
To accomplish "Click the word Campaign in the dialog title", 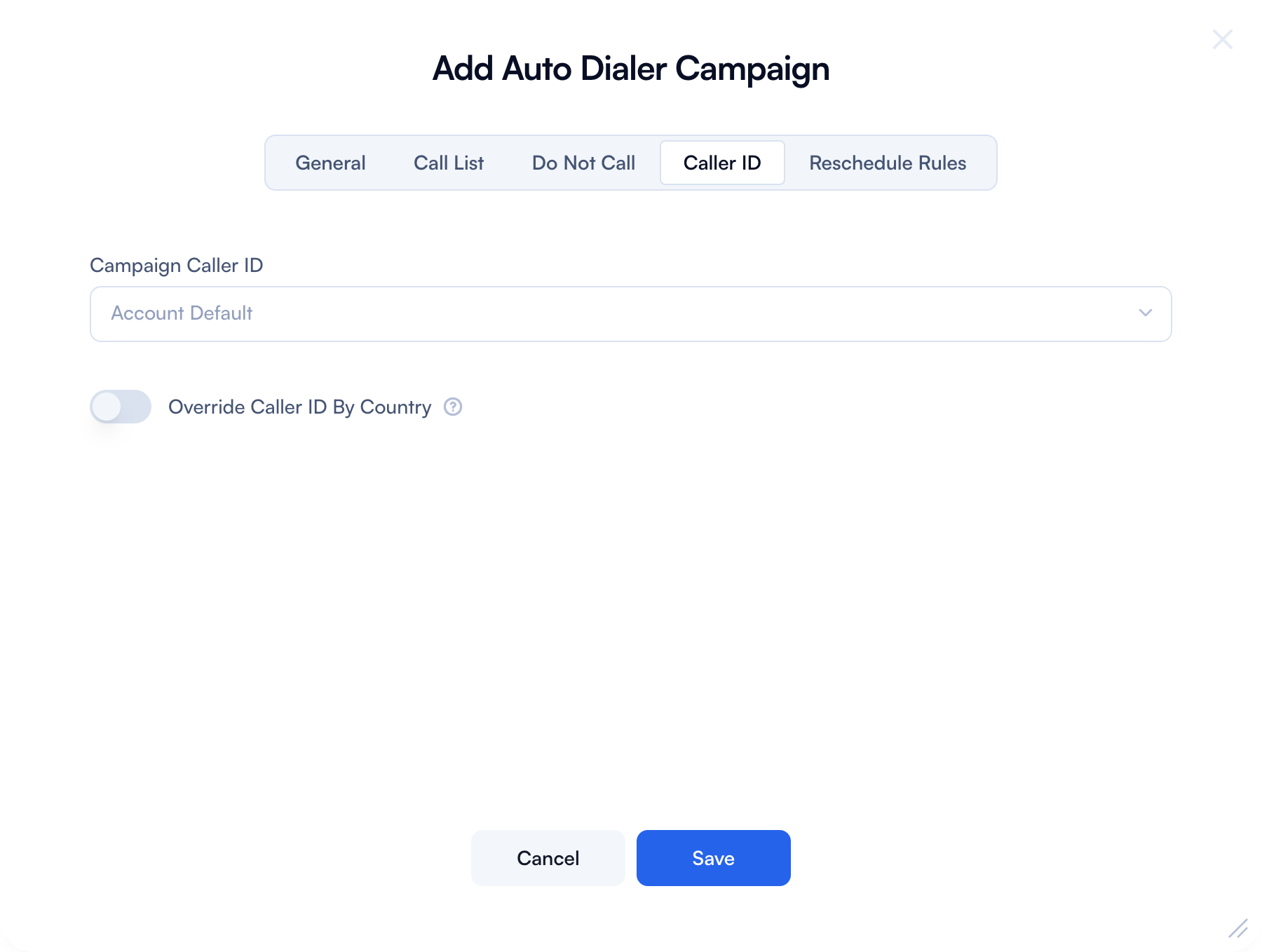I will coord(752,69).
